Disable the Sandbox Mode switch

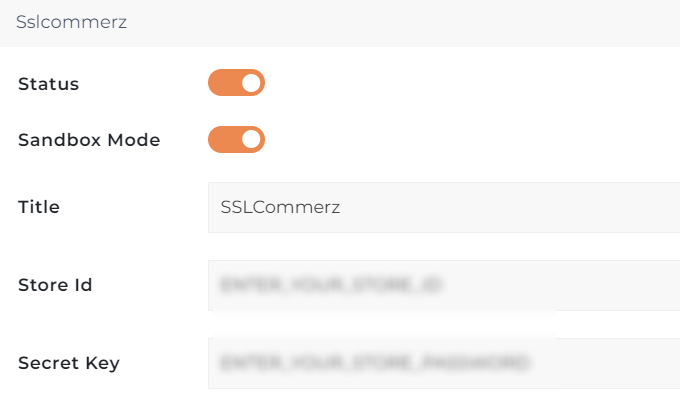(236, 140)
